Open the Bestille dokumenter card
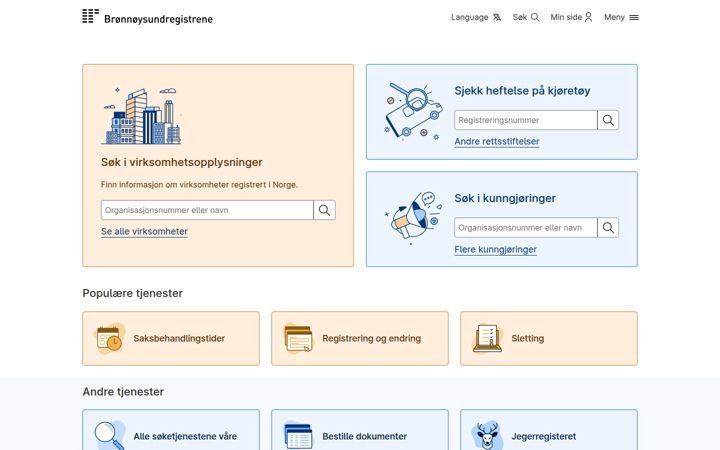The height and width of the screenshot is (450, 720). point(360,430)
